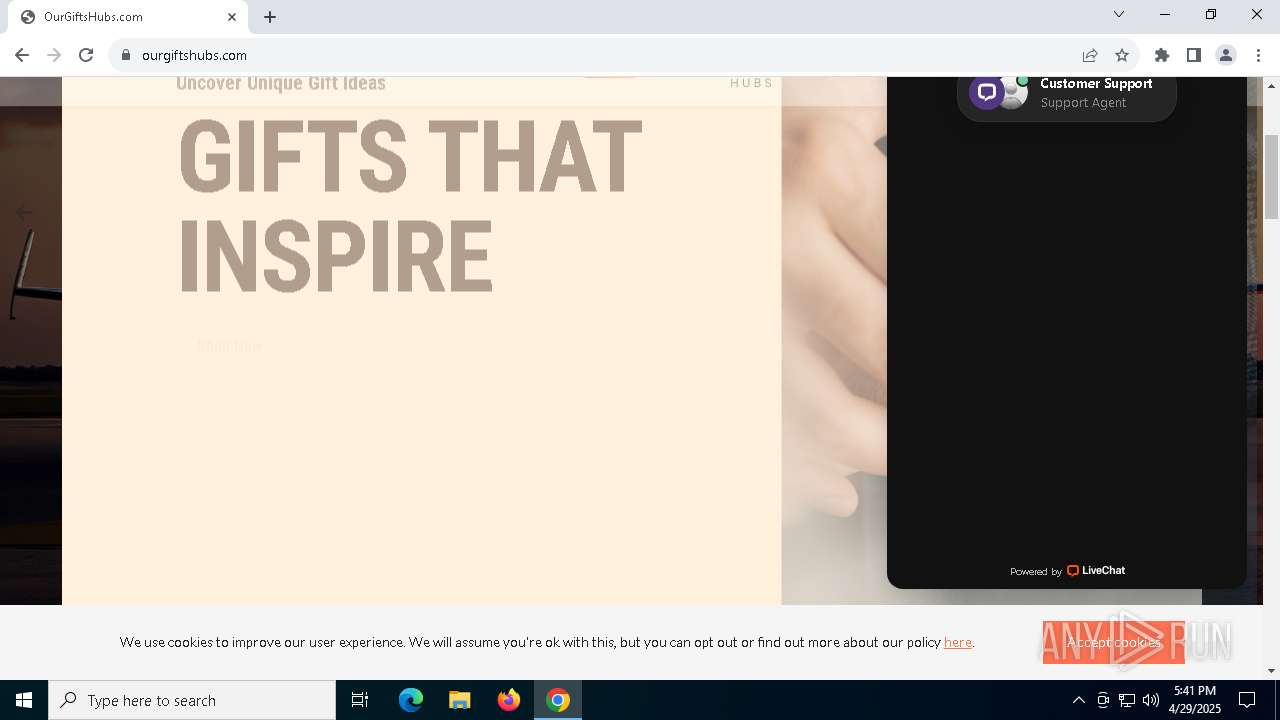The width and height of the screenshot is (1280, 720).
Task: Show hidden system tray icons
Action: (x=1078, y=700)
